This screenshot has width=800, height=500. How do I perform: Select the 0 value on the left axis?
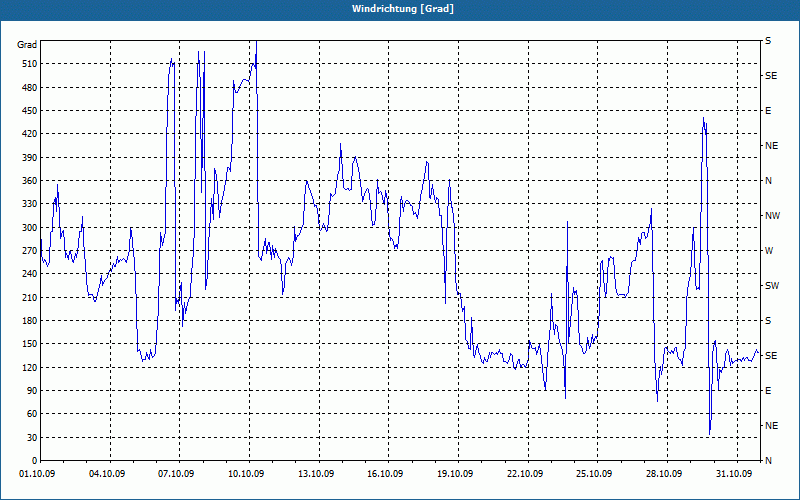[x=35, y=461]
